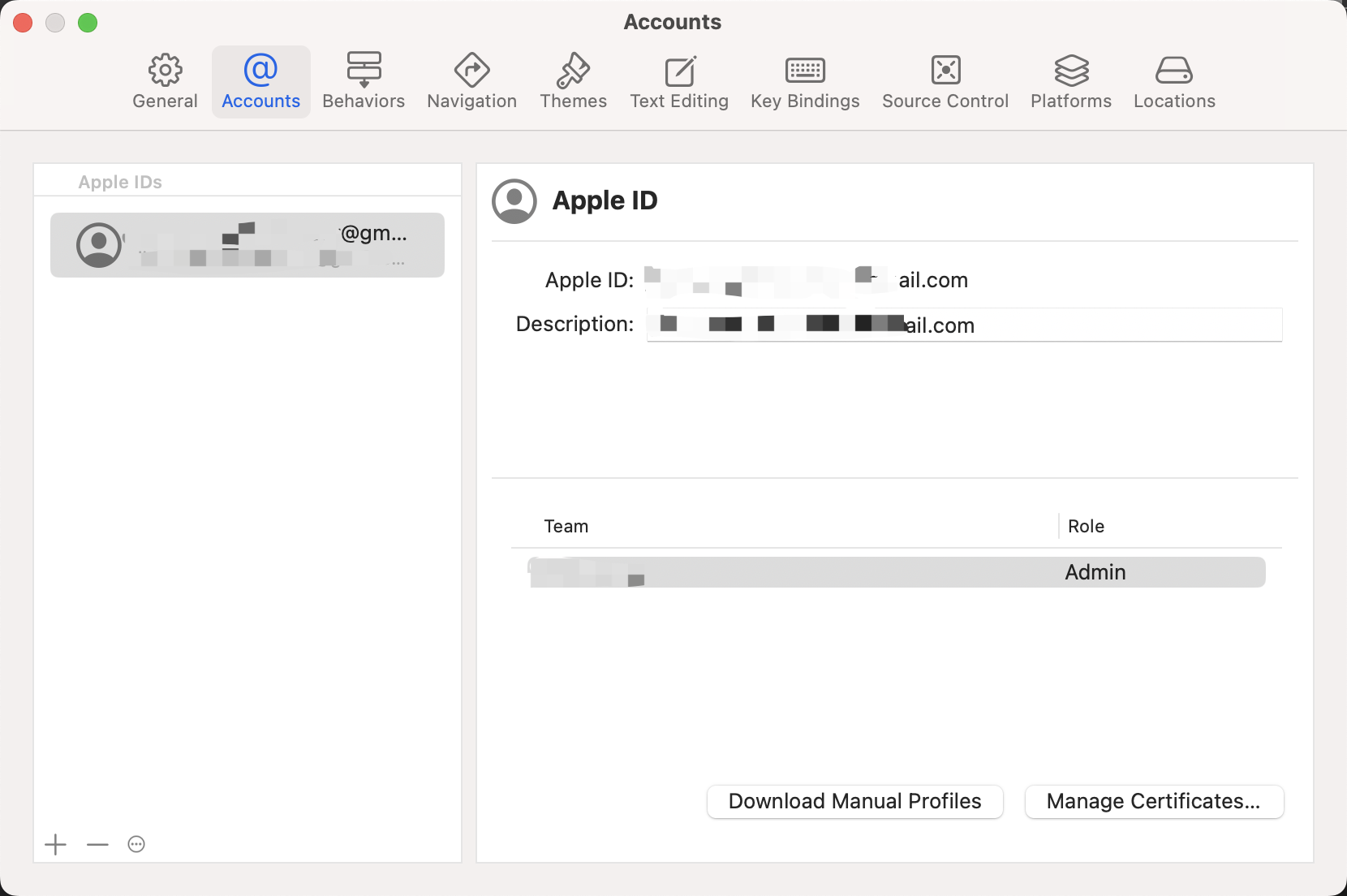Click Download Manual Profiles button
The width and height of the screenshot is (1347, 896).
pyautogui.click(x=855, y=802)
